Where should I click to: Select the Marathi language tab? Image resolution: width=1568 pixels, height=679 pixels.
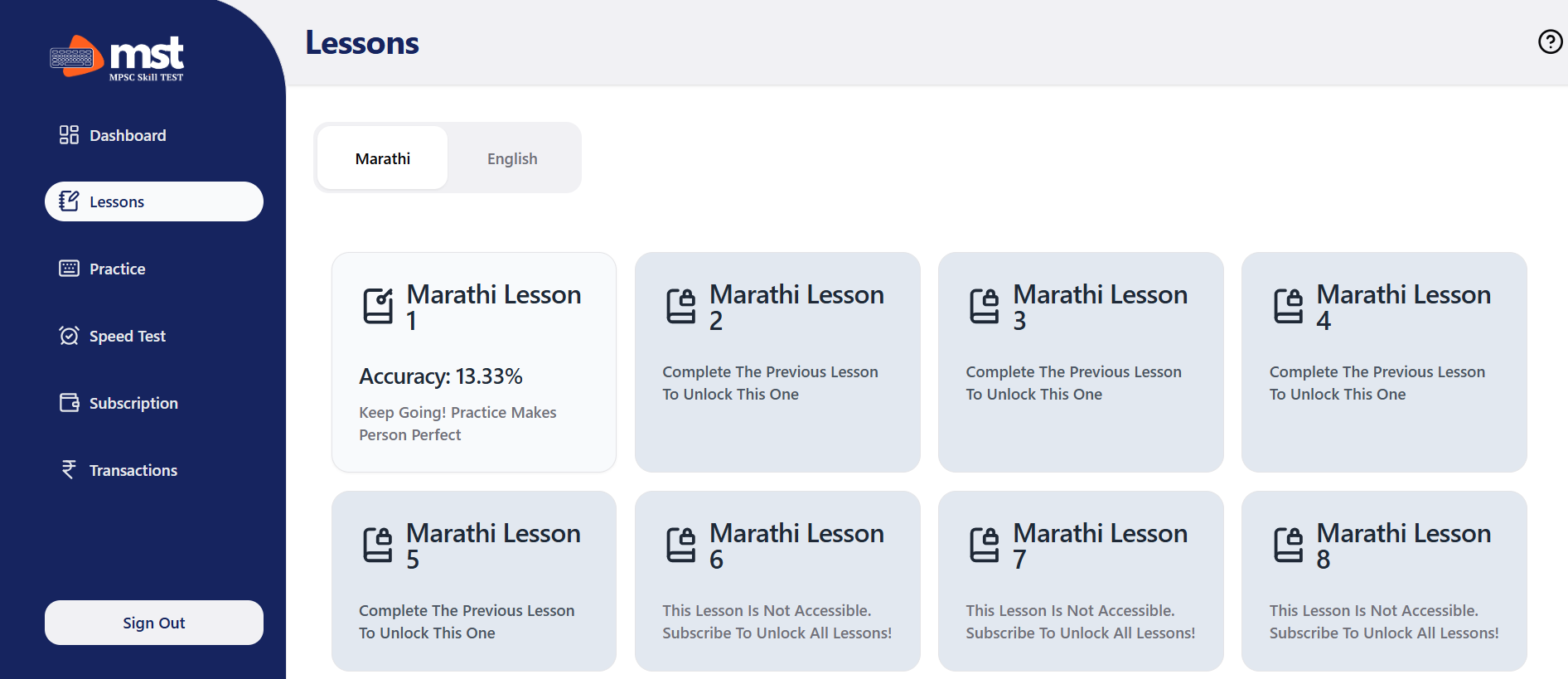[x=382, y=158]
